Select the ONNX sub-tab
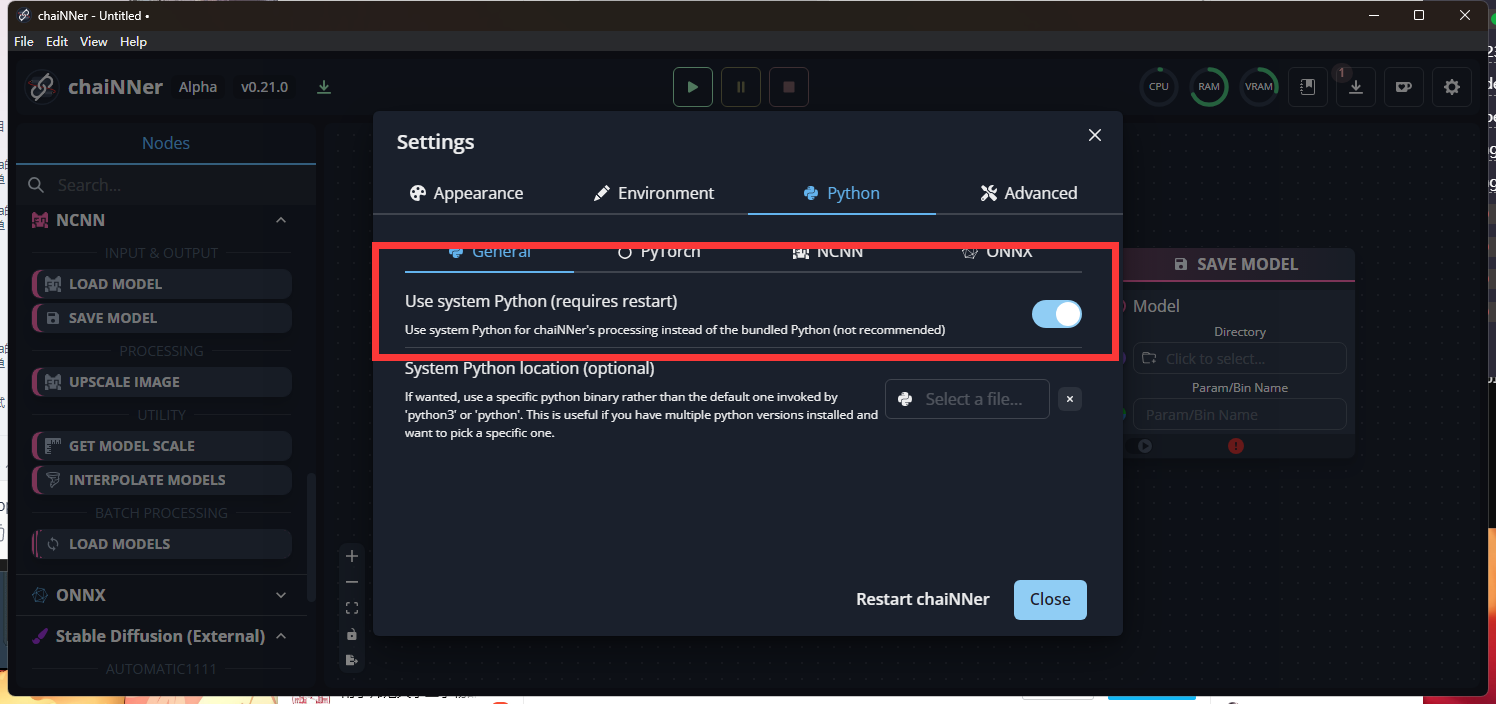The image size is (1496, 704). pos(997,252)
